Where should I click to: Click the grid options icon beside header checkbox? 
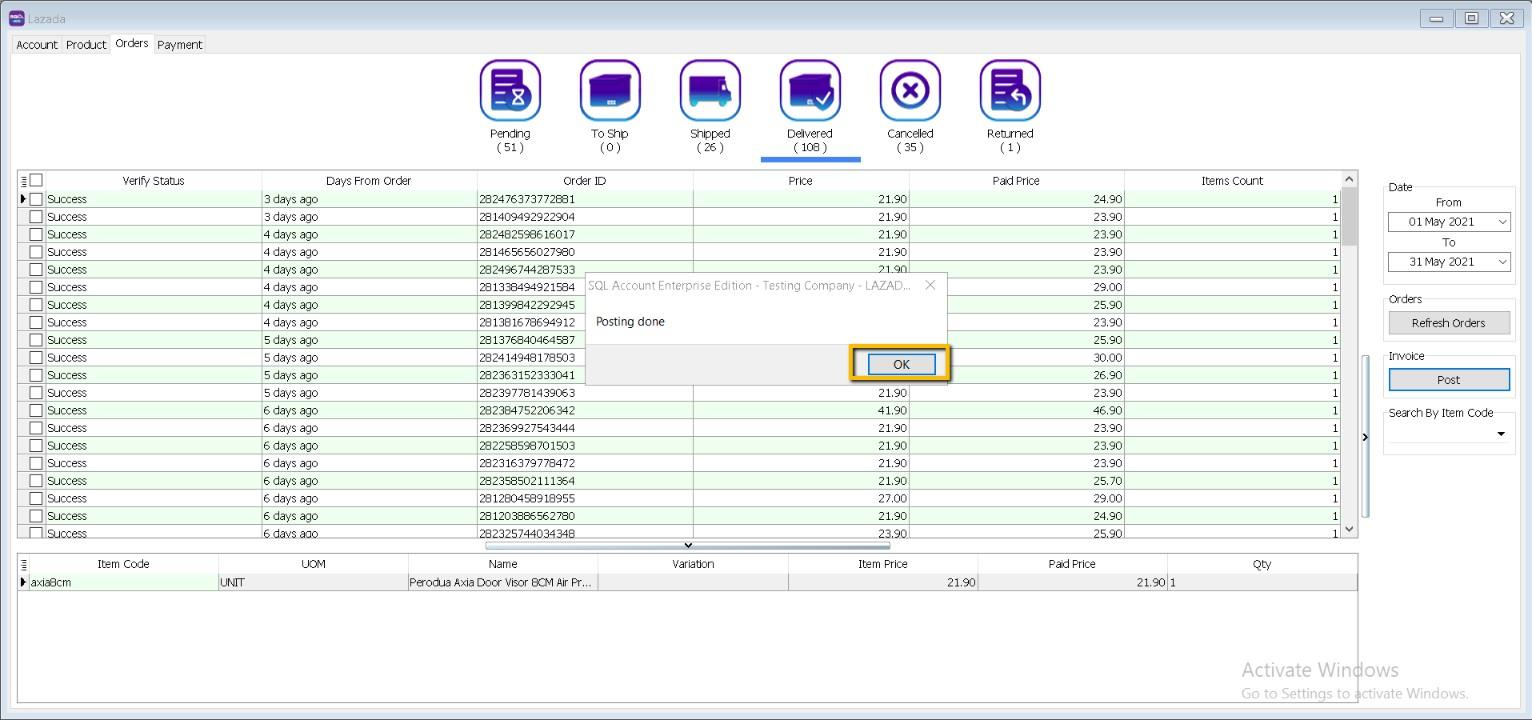pyautogui.click(x=24, y=181)
